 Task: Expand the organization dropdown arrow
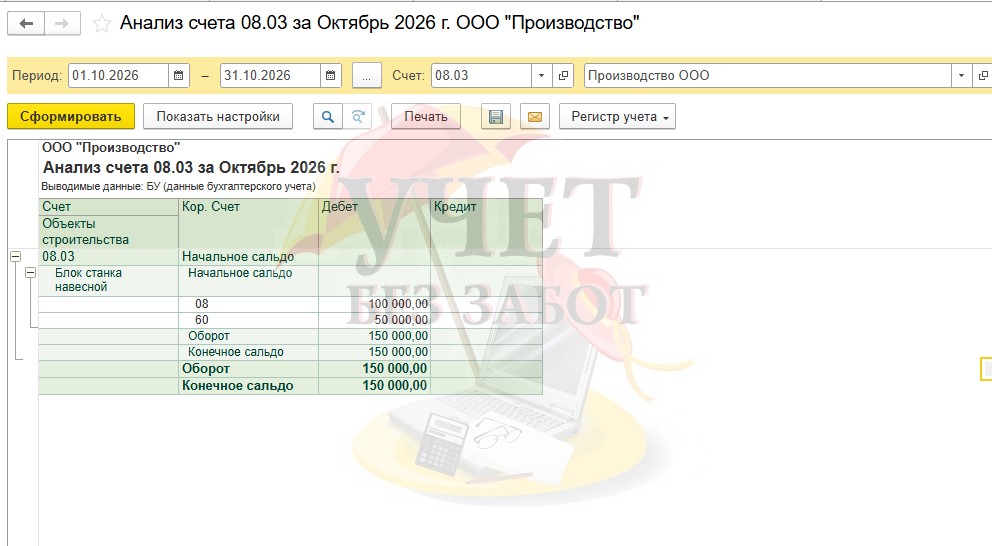point(961,75)
